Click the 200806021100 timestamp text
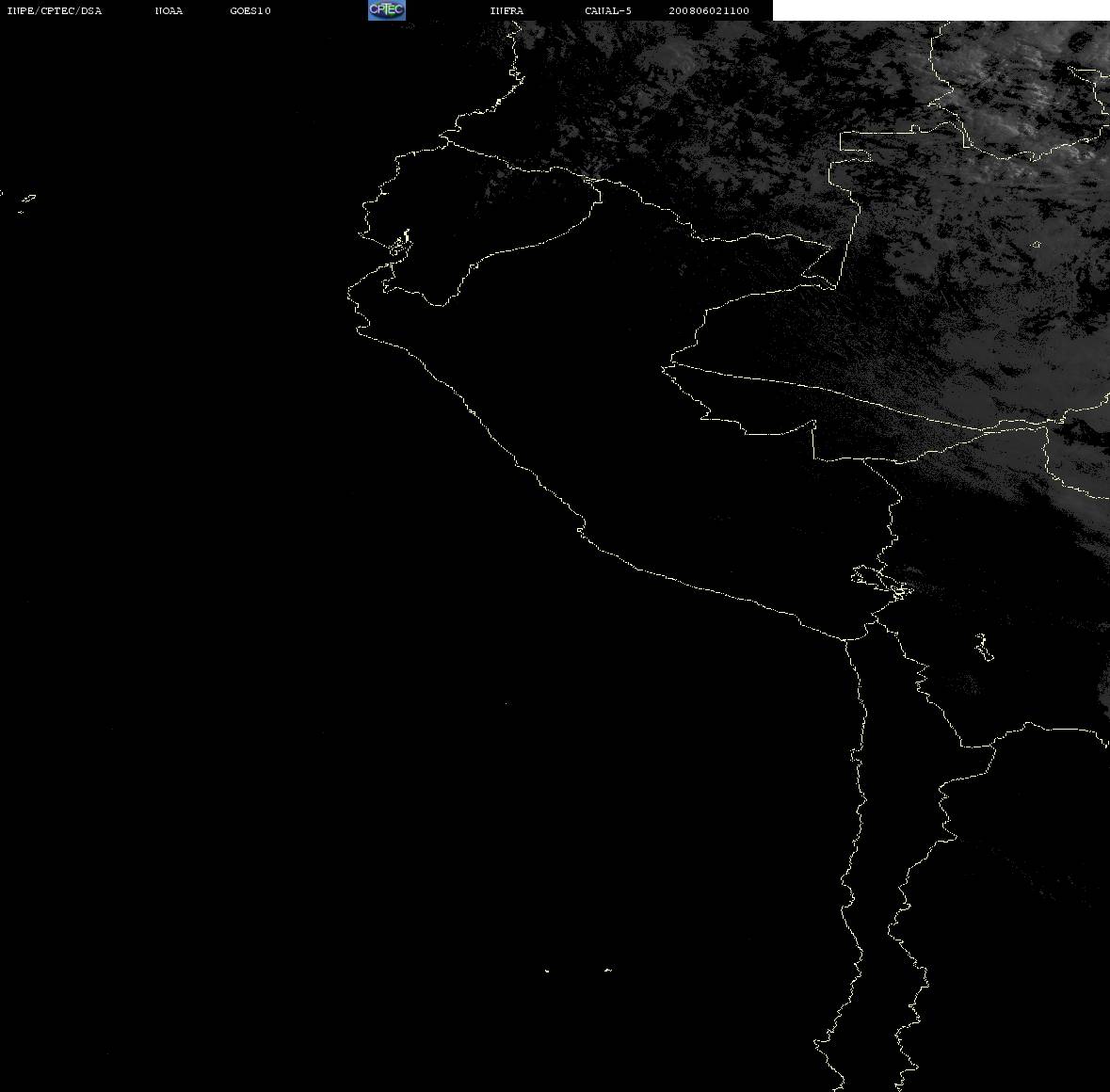The width and height of the screenshot is (1110, 1092). (x=709, y=10)
